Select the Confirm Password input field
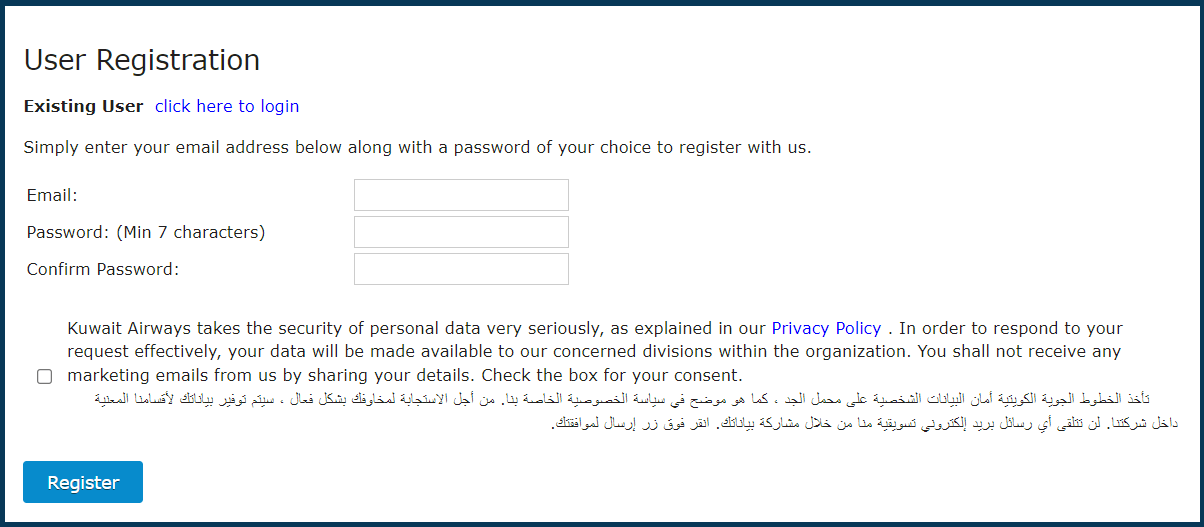The height and width of the screenshot is (527, 1204). tap(461, 269)
